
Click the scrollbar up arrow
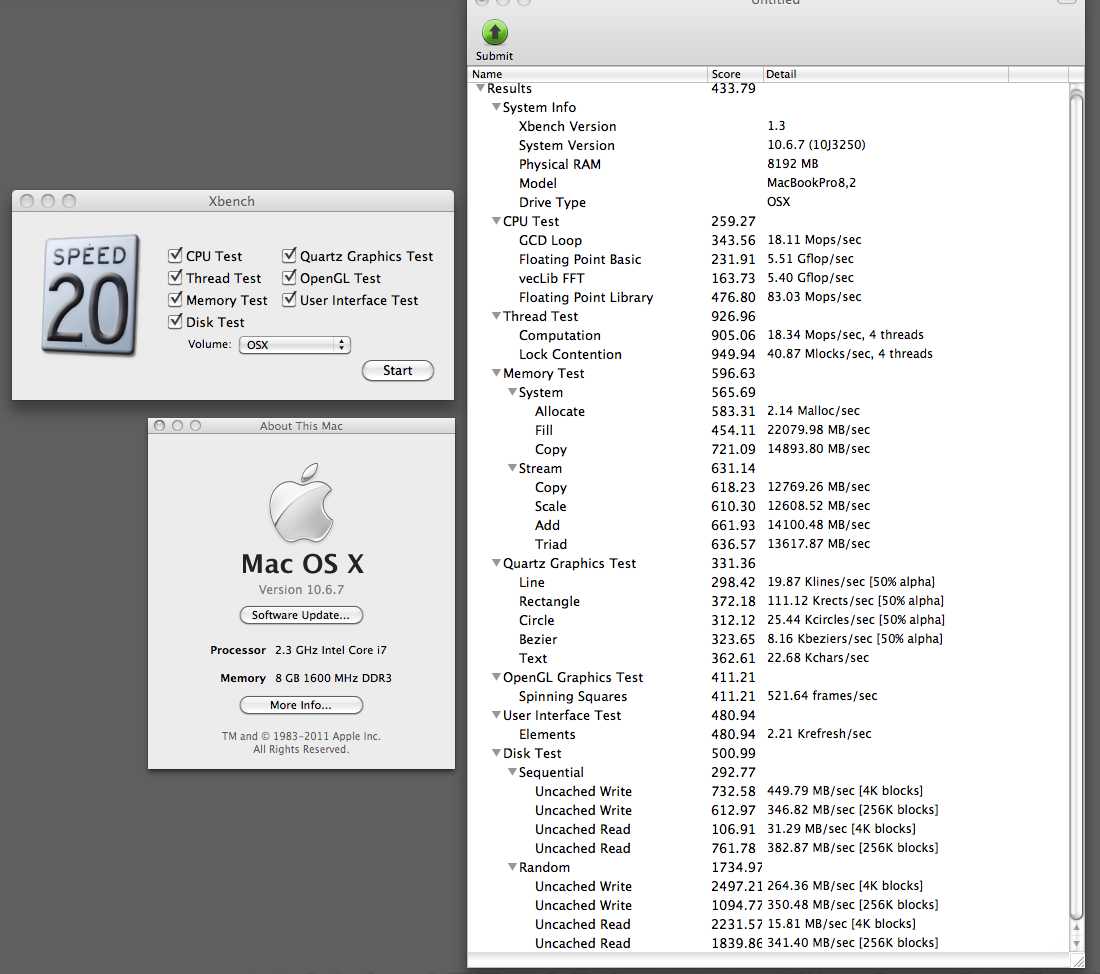(1077, 928)
